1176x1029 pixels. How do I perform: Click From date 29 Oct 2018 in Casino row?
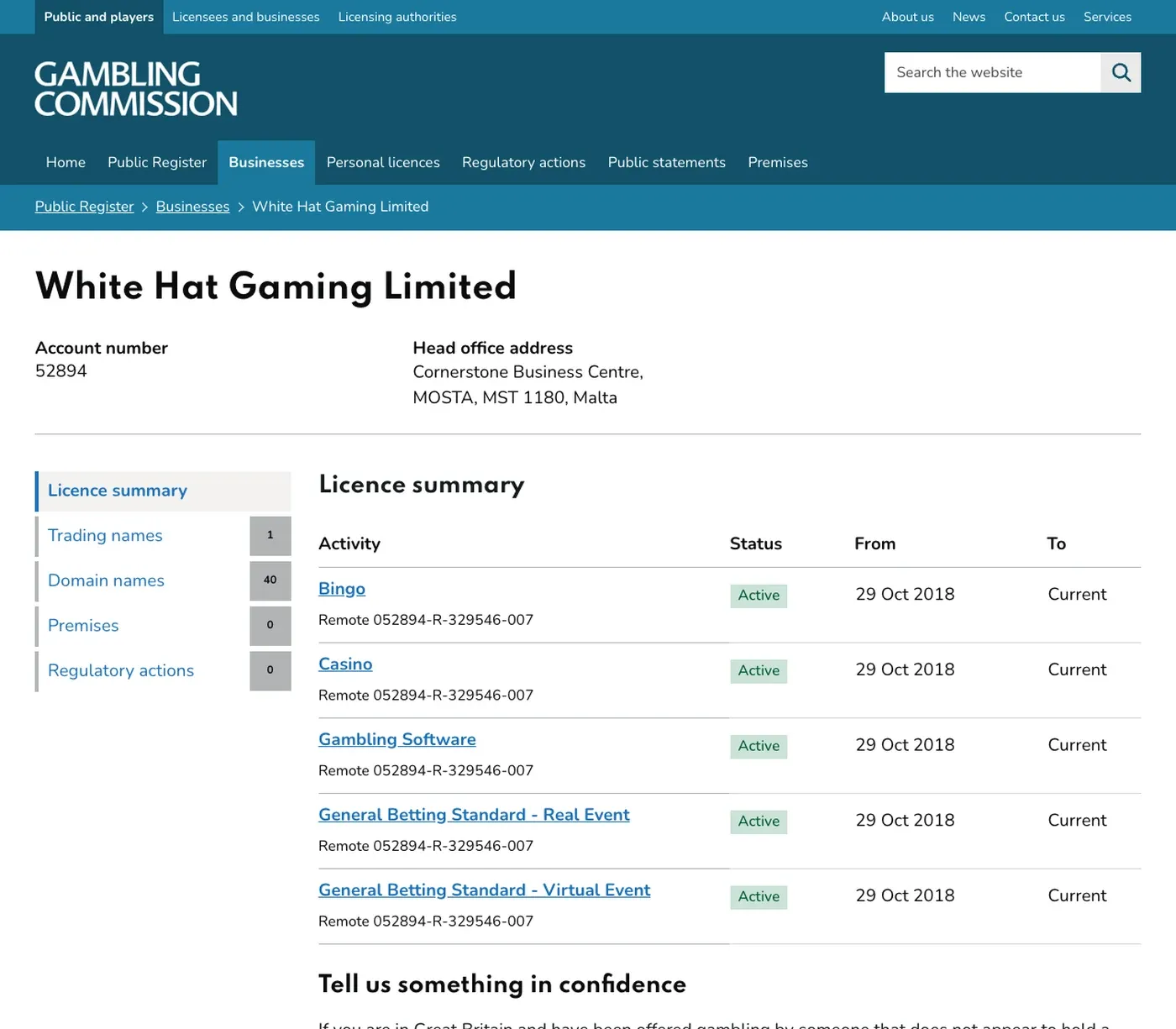point(905,670)
